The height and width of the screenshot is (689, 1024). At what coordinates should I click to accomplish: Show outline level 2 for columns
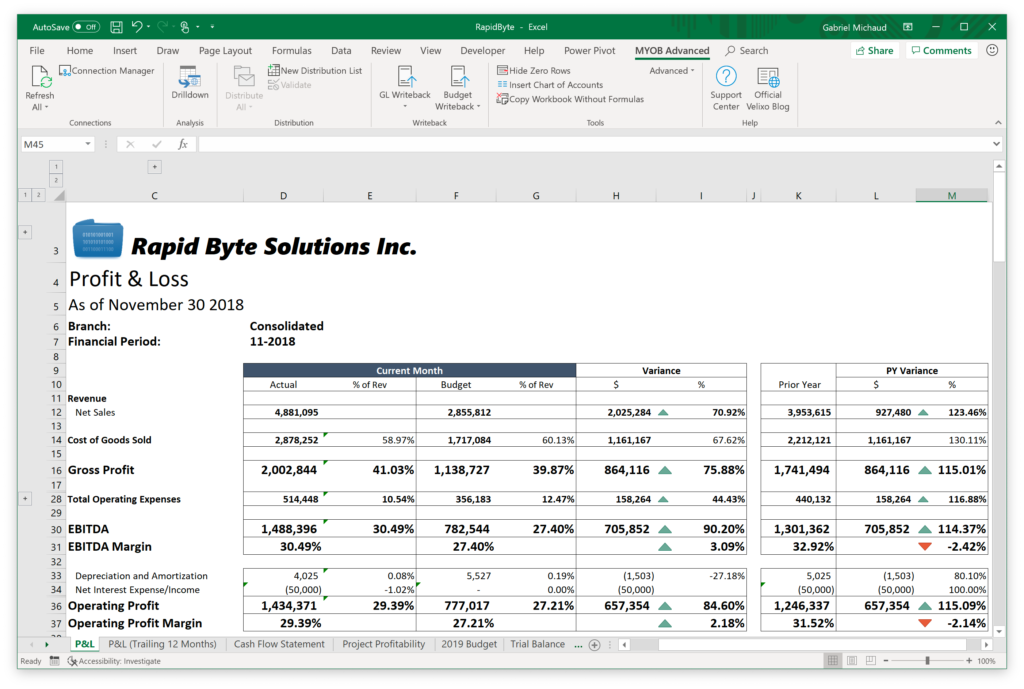56,180
